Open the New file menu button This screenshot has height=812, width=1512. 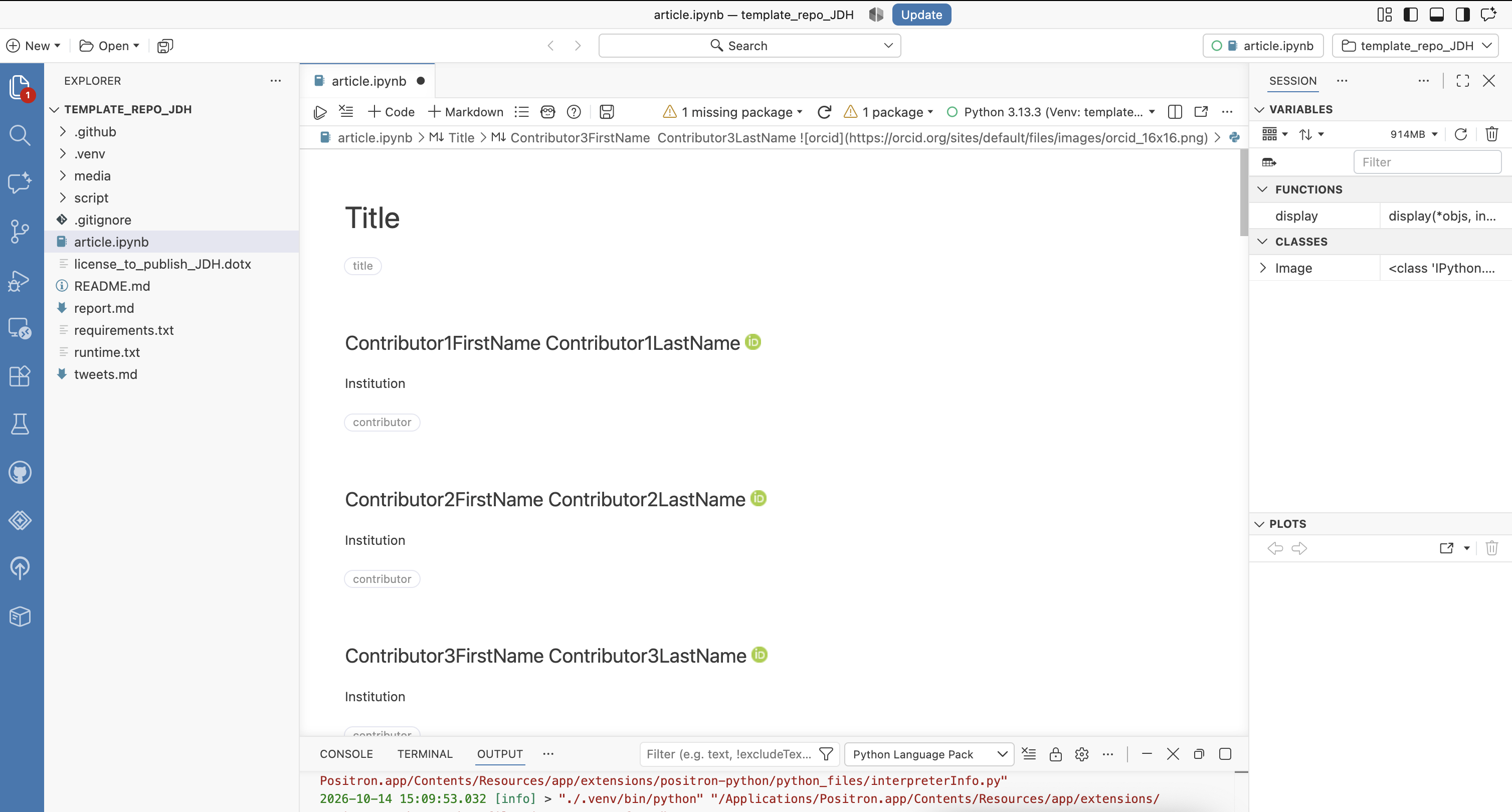[x=34, y=46]
